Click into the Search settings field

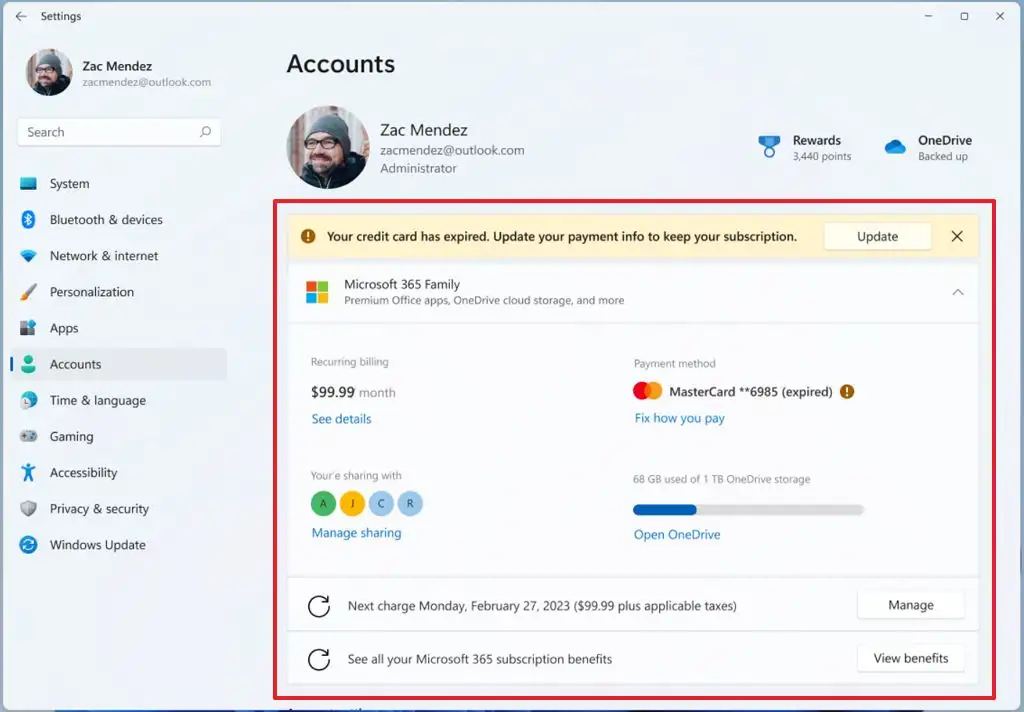point(110,132)
